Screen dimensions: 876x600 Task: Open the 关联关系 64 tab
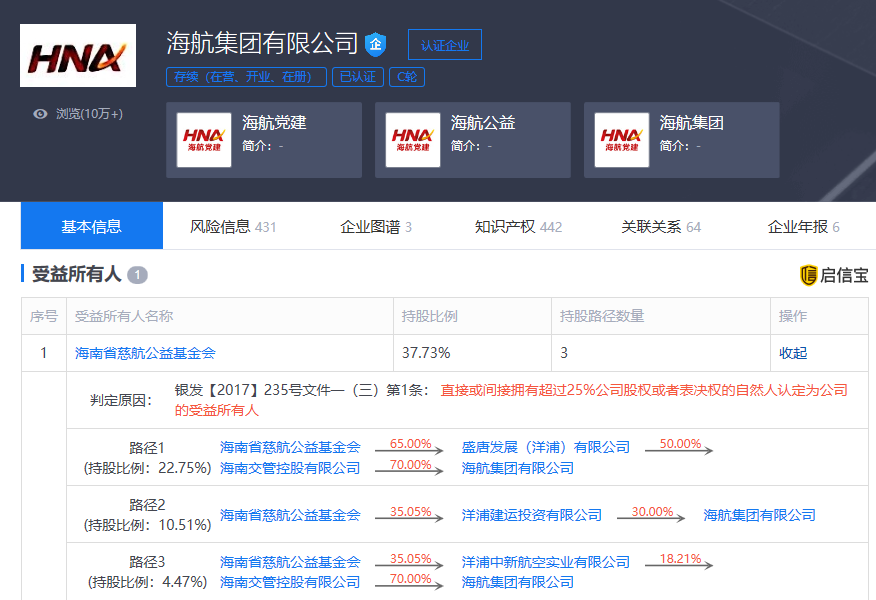(x=661, y=226)
